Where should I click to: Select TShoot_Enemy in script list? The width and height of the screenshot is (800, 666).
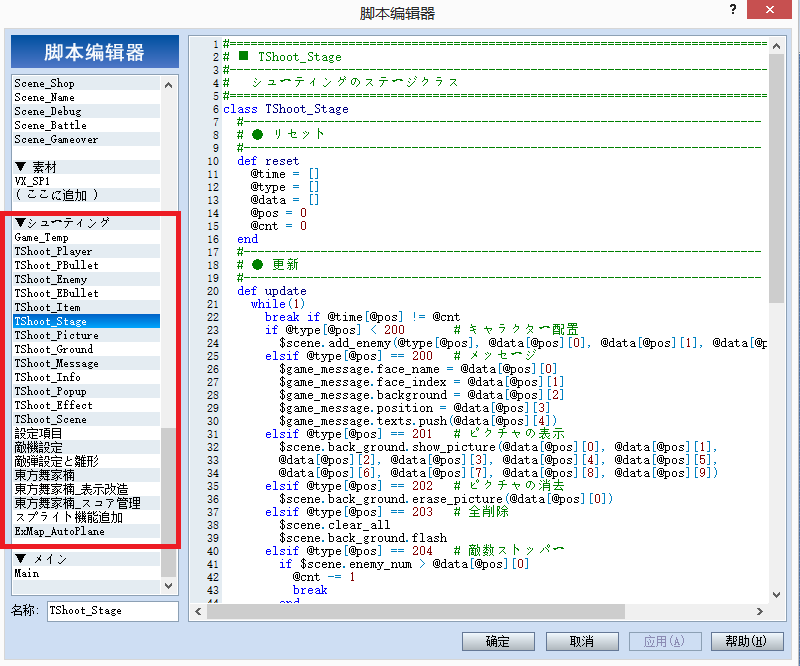[x=86, y=279]
